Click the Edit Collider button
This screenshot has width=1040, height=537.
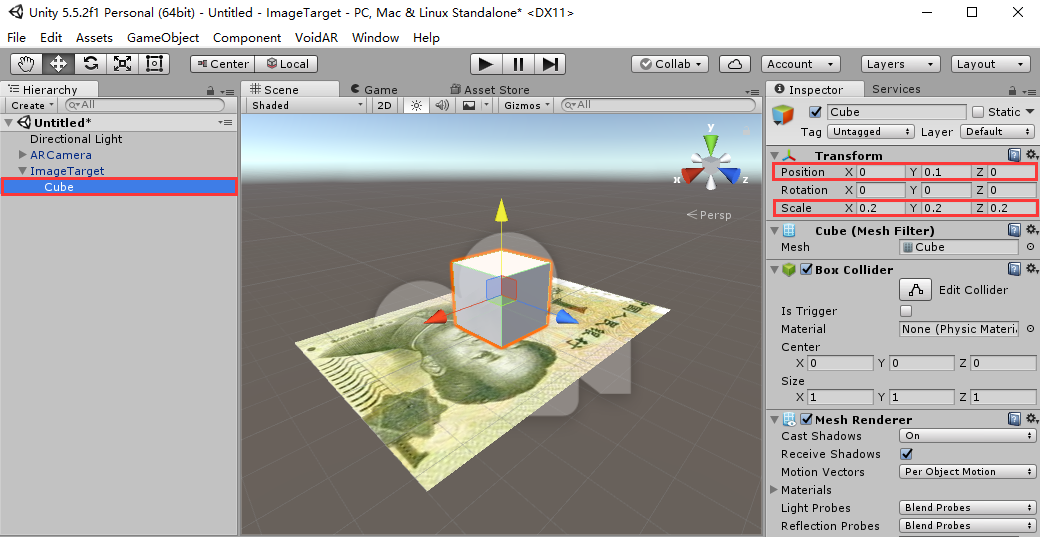[x=916, y=290]
